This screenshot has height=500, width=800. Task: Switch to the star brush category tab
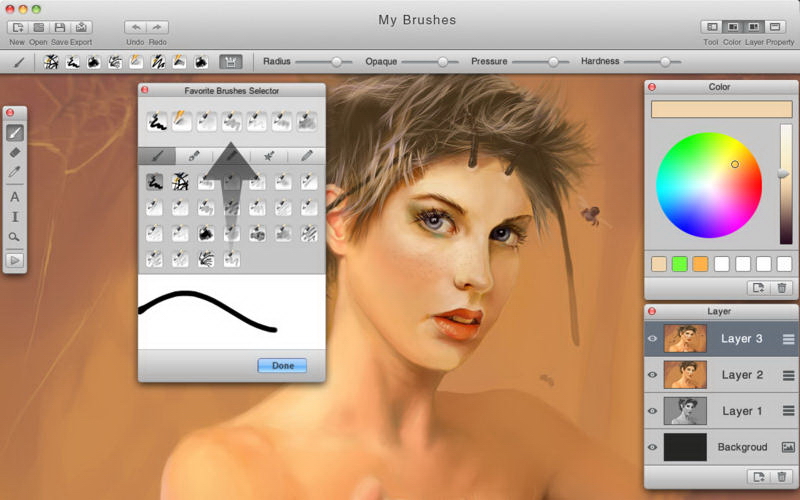(x=269, y=156)
